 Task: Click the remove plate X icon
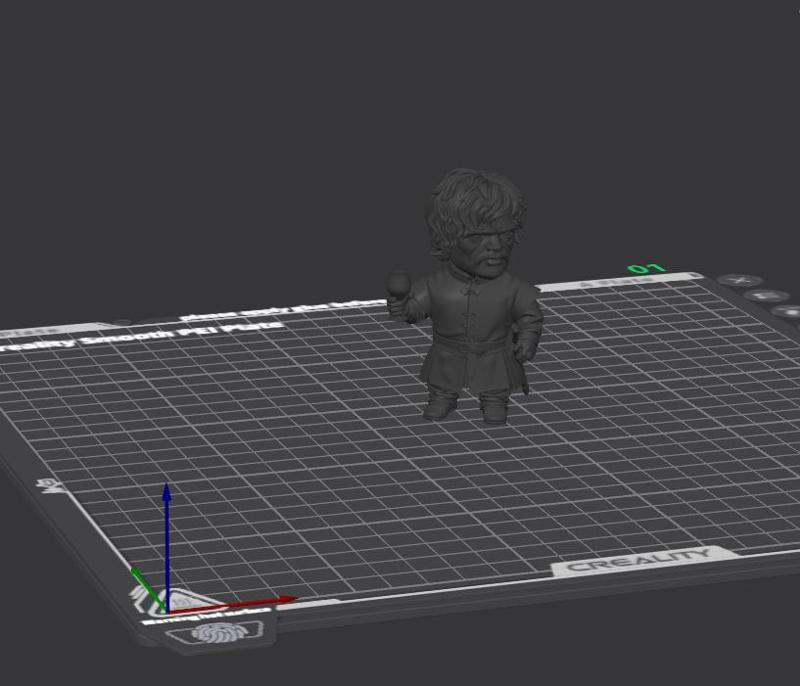coord(739,281)
